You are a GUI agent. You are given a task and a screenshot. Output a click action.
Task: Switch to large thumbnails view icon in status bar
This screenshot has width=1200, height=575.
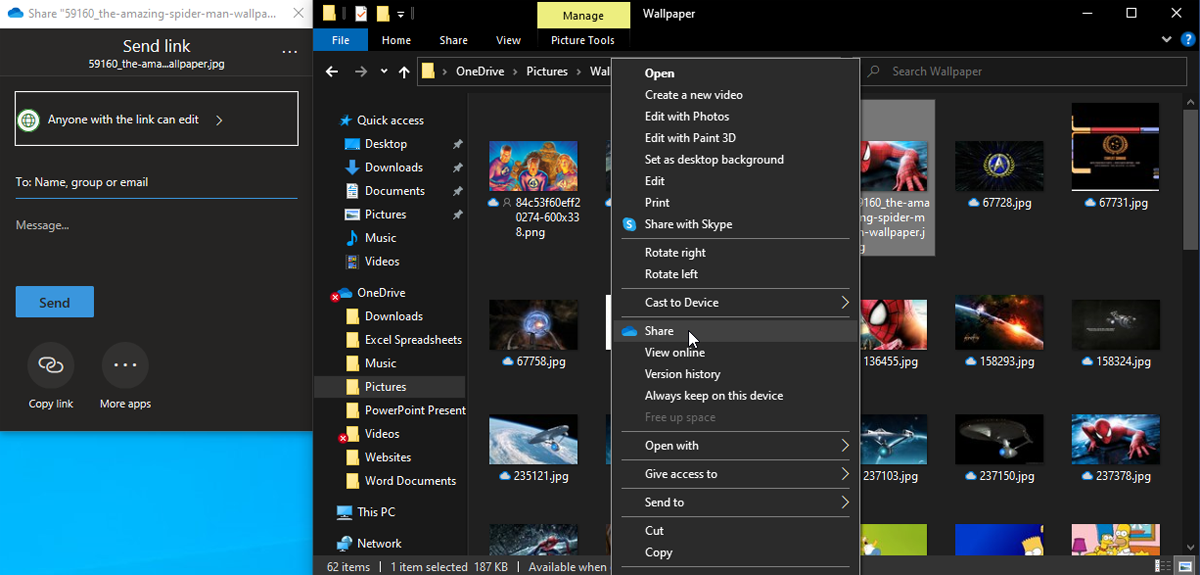tap(1187, 567)
